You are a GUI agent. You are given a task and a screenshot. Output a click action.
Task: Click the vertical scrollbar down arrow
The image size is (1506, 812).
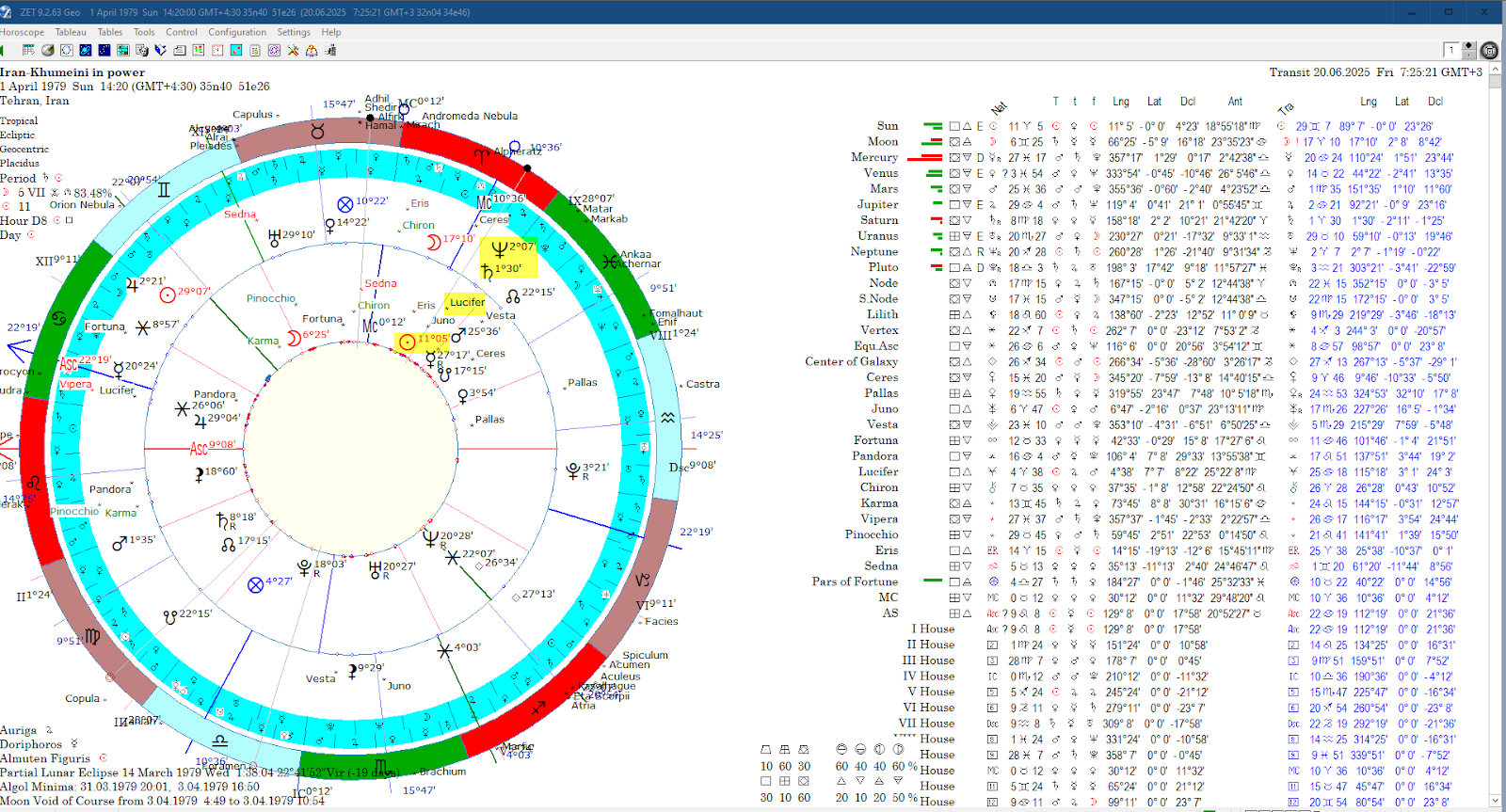click(x=1496, y=801)
